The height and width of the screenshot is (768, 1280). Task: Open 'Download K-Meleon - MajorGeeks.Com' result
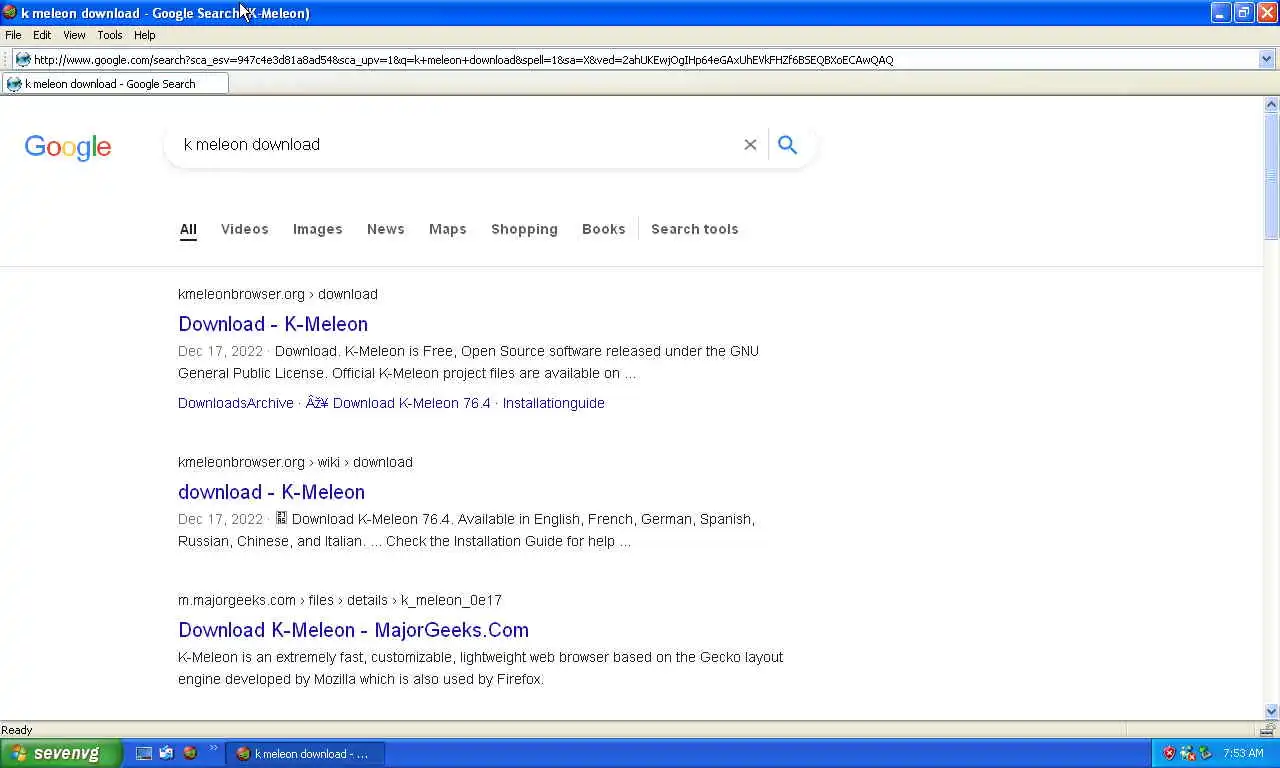click(x=353, y=630)
